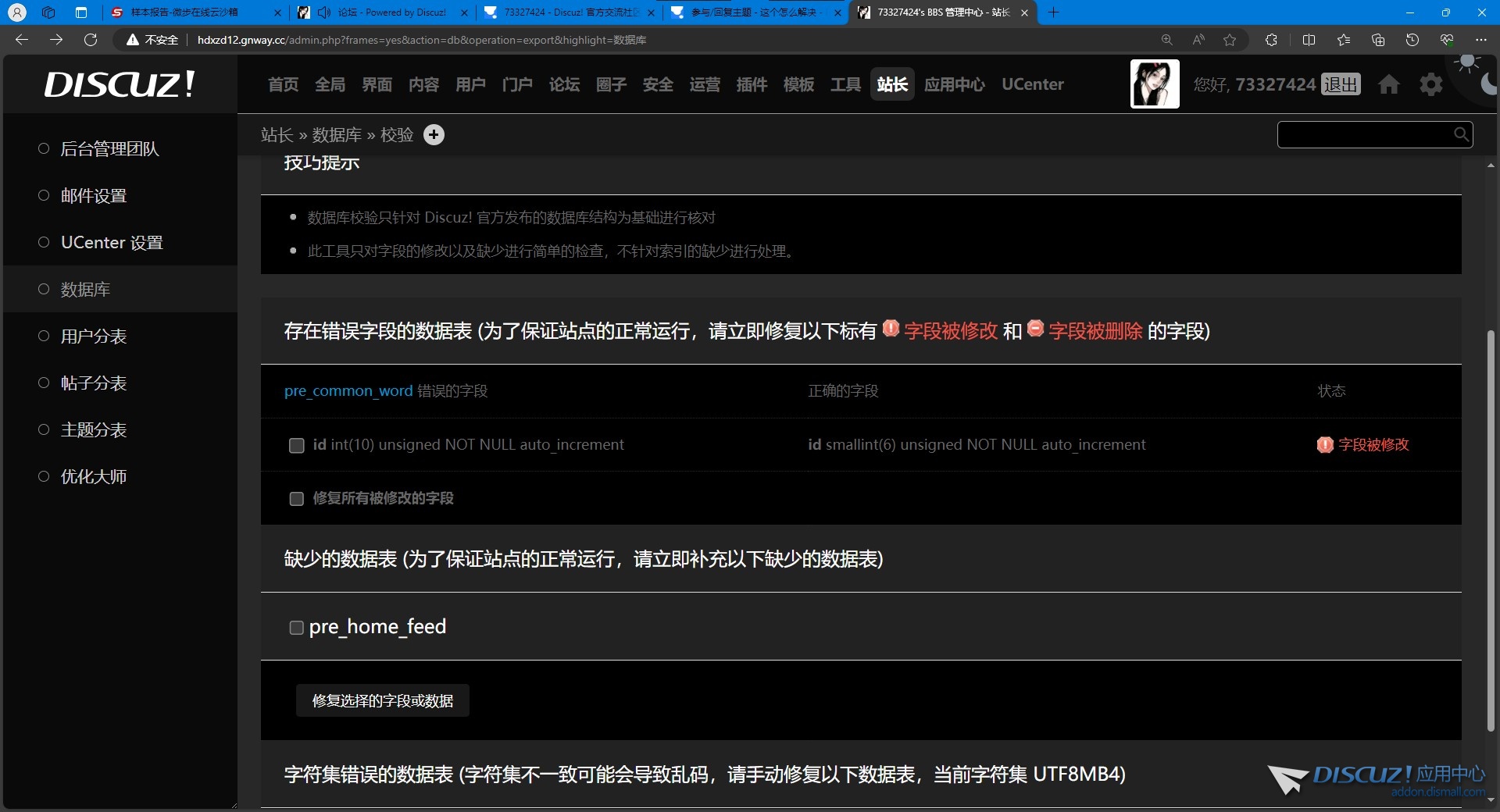Open collections icon in browser toolbar
This screenshot has width=1500, height=812.
coord(1378,40)
